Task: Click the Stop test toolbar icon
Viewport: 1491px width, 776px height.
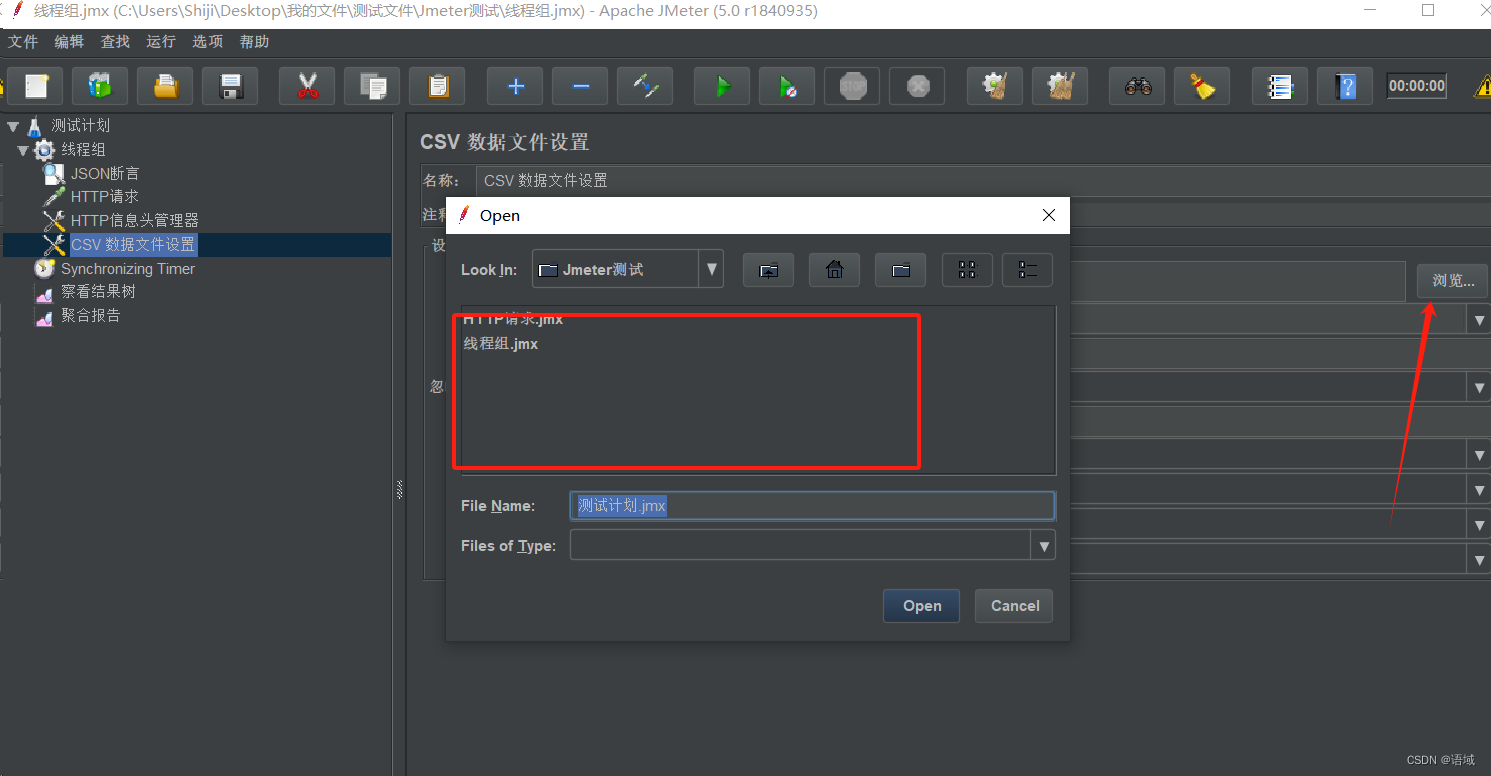Action: (x=852, y=86)
